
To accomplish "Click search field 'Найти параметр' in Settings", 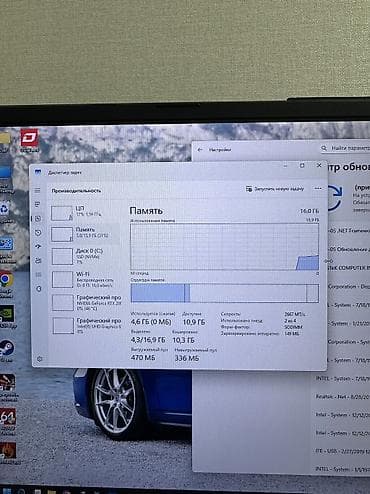I will tap(345, 148).
